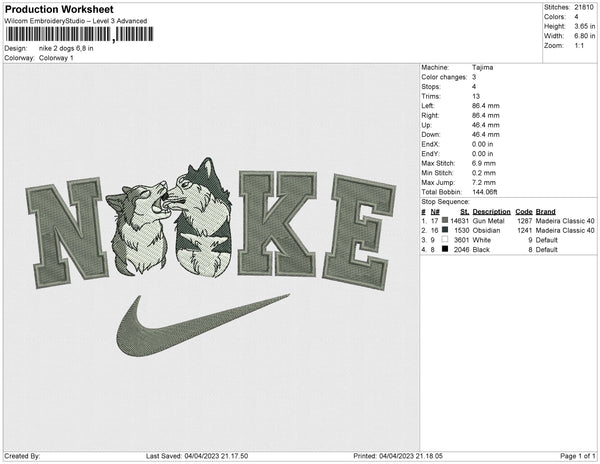The width and height of the screenshot is (600, 464).
Task: Click the thread code 1241
Action: (525, 230)
